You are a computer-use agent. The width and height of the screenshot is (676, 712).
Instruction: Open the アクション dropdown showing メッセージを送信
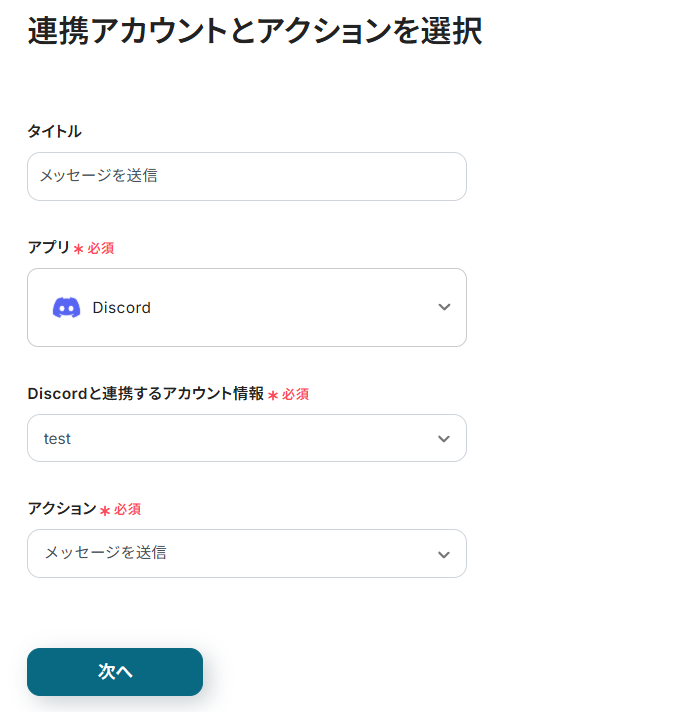pos(246,554)
